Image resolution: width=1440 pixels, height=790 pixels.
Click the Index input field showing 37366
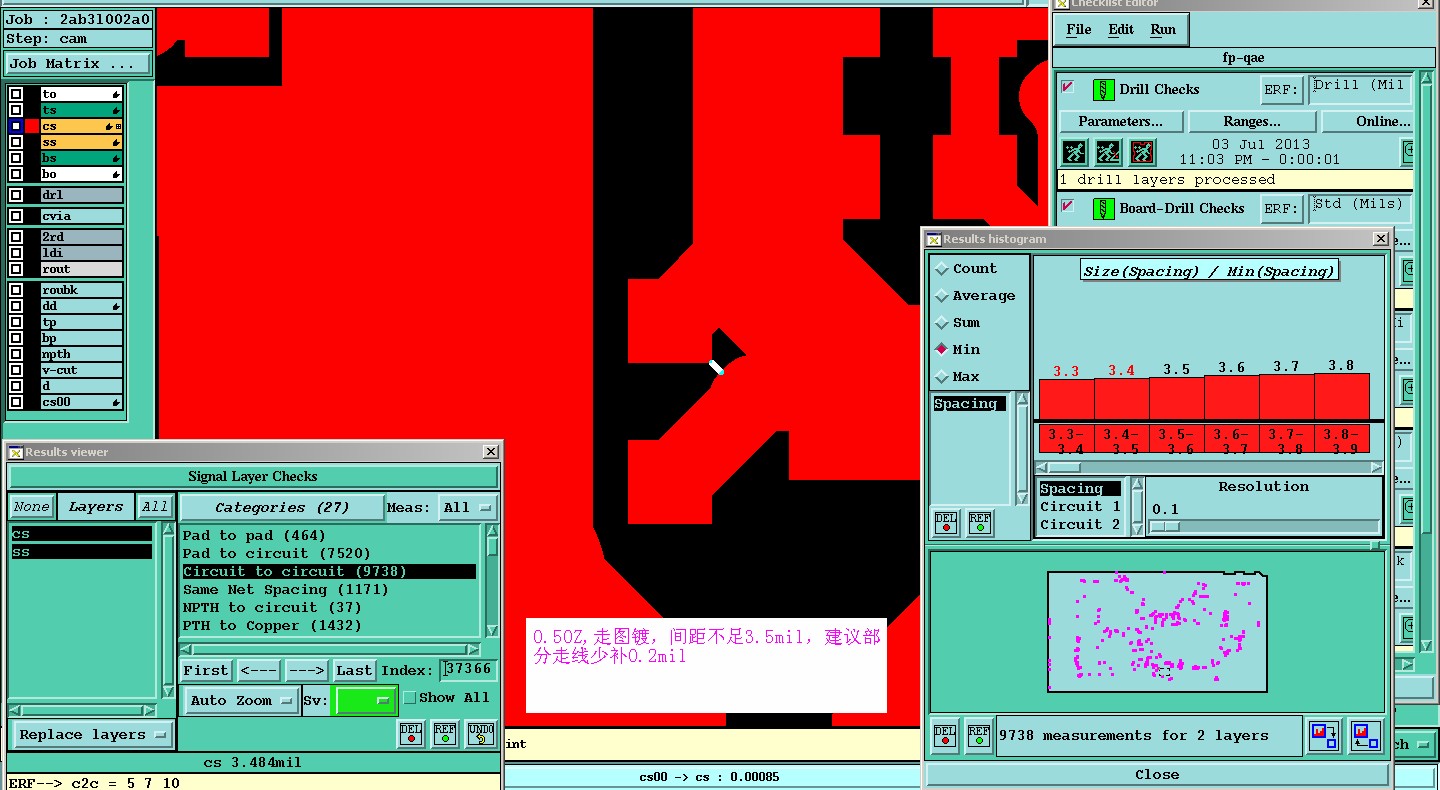pos(468,670)
